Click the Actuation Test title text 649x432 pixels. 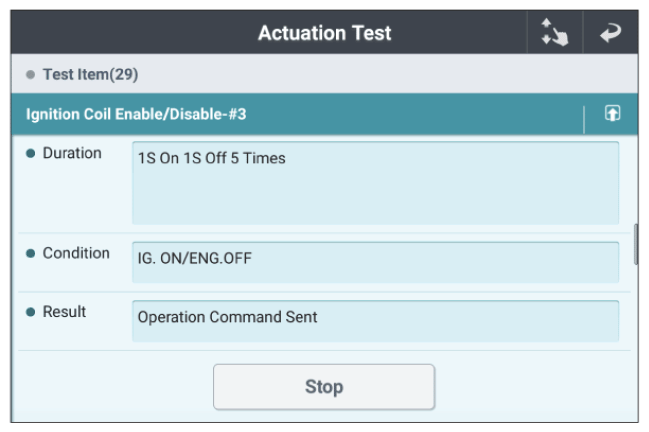324,33
